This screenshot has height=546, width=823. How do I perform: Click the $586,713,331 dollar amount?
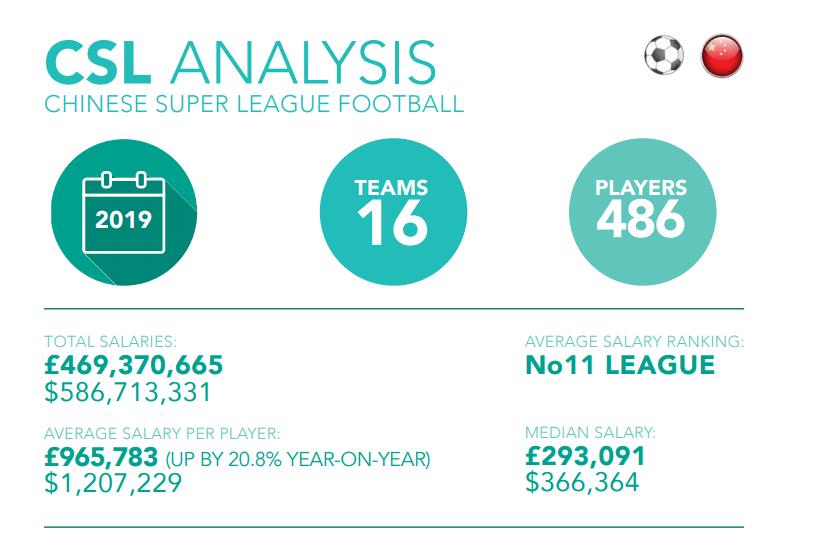[129, 391]
